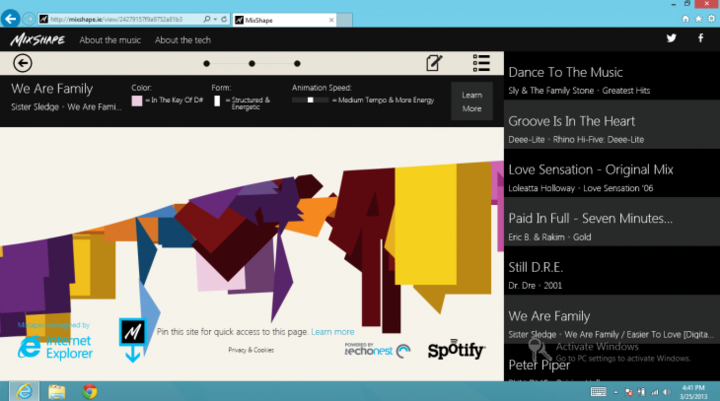Toggle the playlist list icon
The width and height of the screenshot is (720, 401).
[x=481, y=63]
